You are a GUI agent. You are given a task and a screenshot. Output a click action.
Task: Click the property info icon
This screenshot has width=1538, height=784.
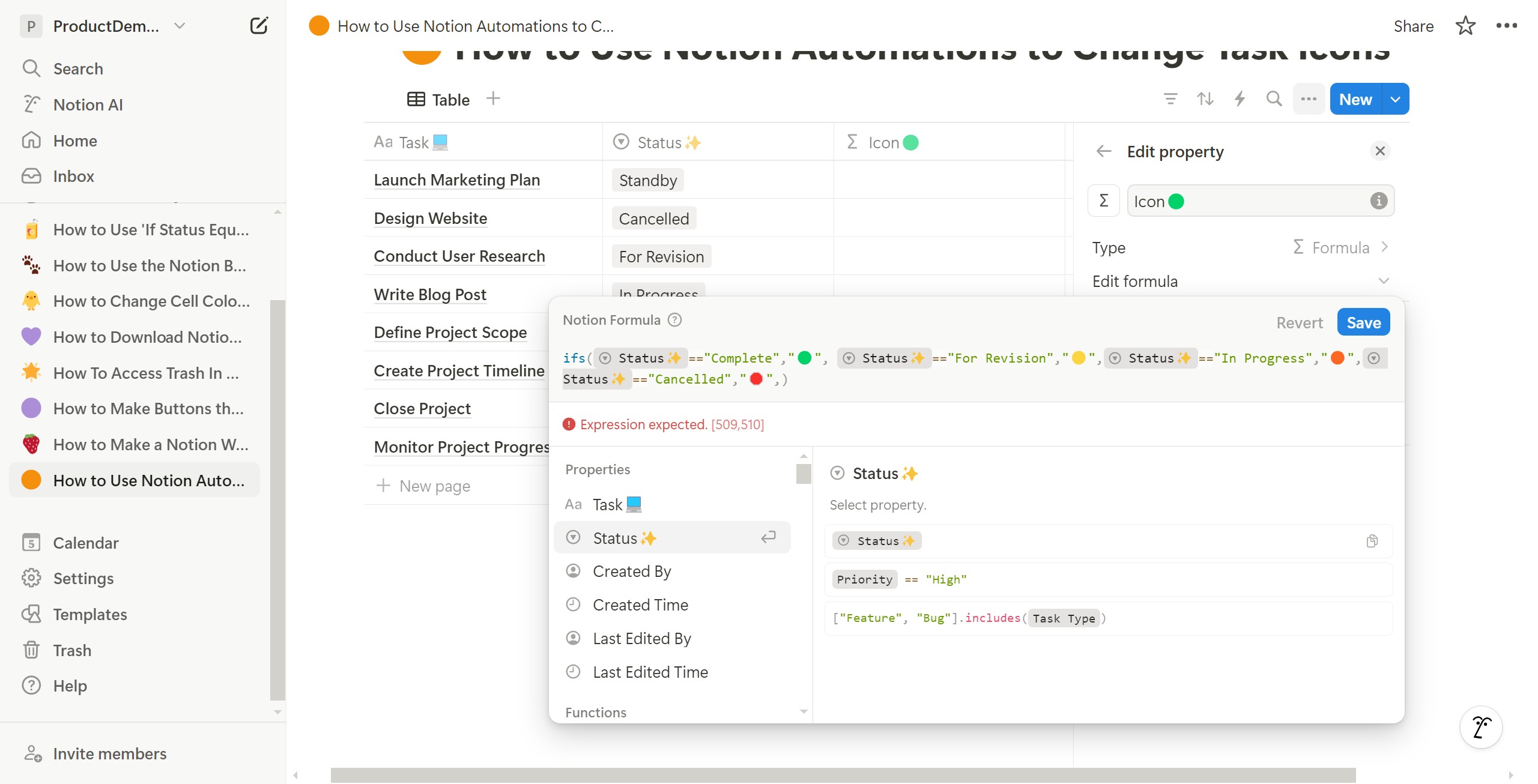coord(1379,201)
